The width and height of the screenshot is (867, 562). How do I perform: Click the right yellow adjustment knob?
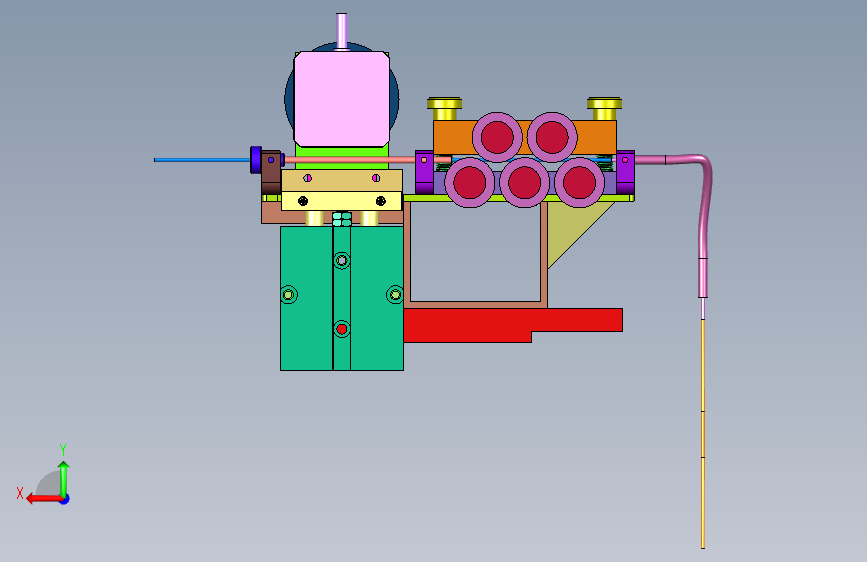pos(604,108)
